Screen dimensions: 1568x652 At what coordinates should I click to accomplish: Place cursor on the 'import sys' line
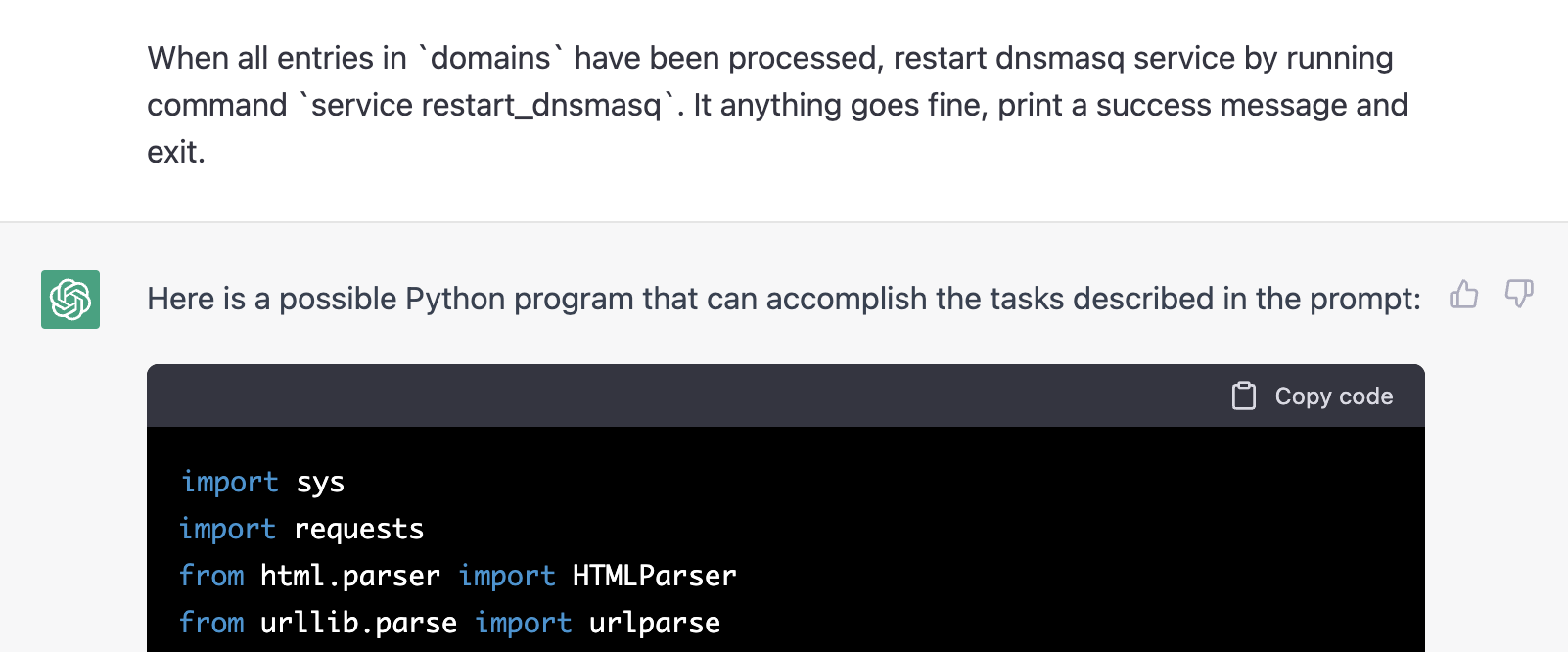262,482
